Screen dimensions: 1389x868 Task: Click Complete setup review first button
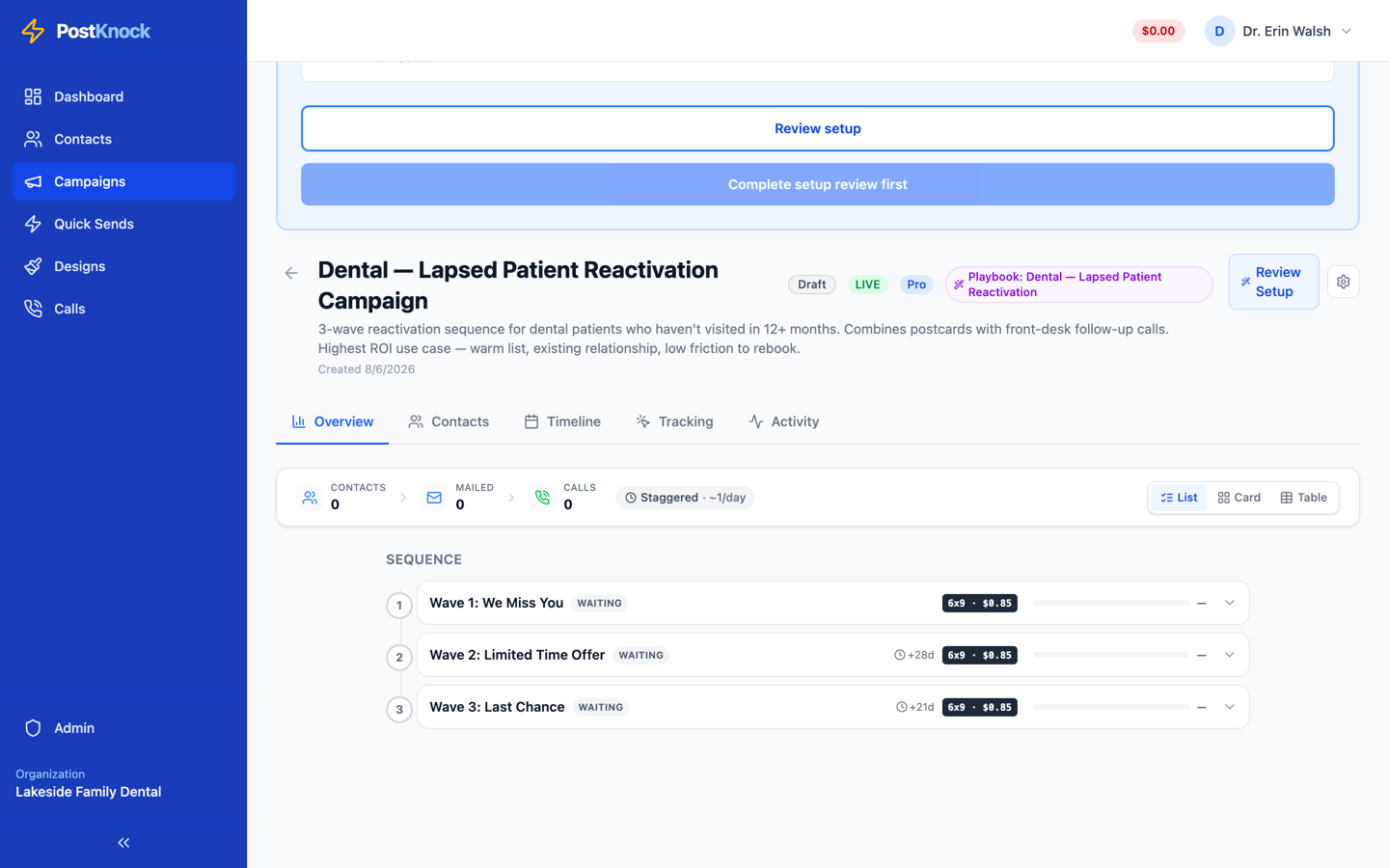[817, 184]
